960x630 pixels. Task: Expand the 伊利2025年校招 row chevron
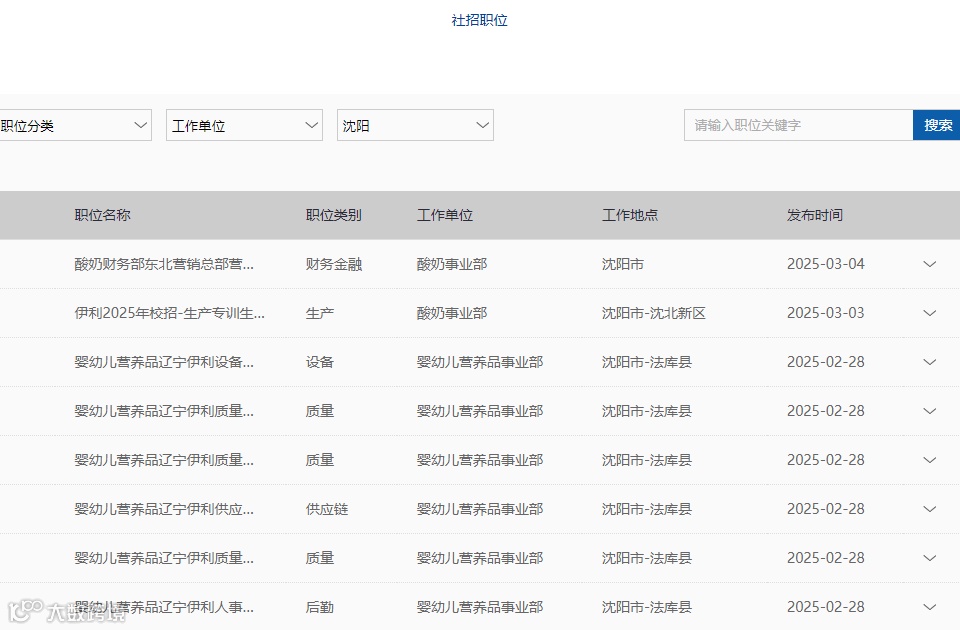click(x=929, y=313)
